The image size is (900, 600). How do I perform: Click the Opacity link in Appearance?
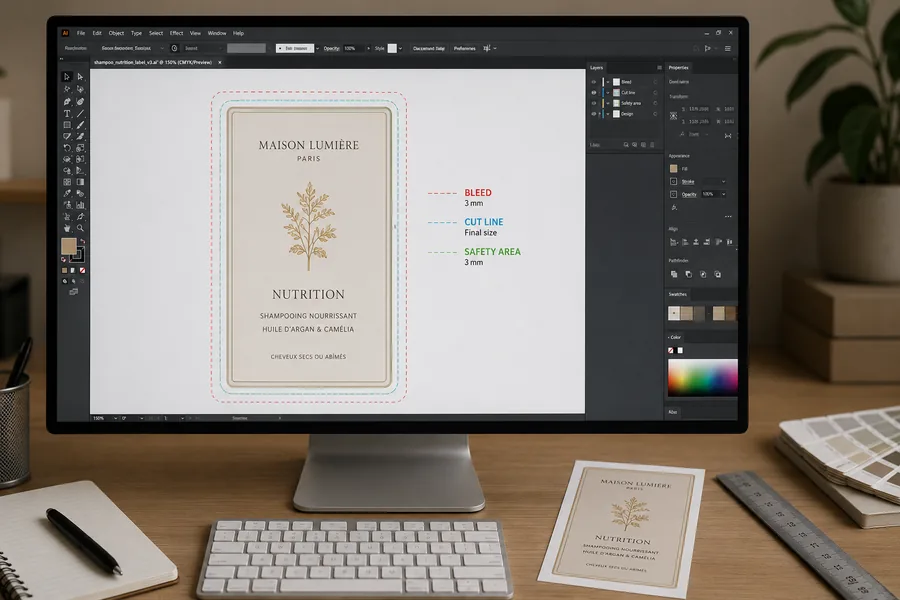[689, 194]
